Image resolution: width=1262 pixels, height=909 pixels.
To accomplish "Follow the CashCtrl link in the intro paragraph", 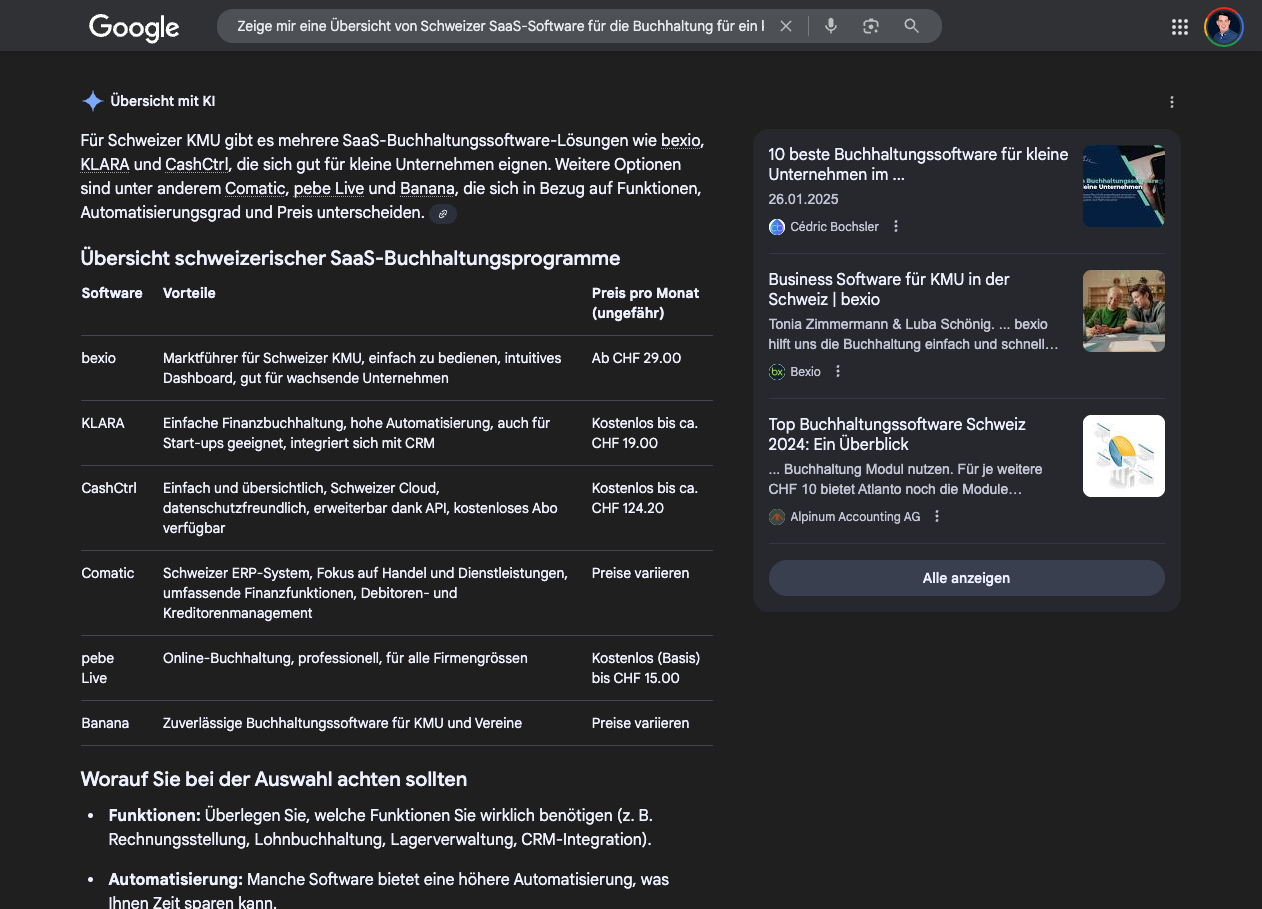I will (x=197, y=164).
